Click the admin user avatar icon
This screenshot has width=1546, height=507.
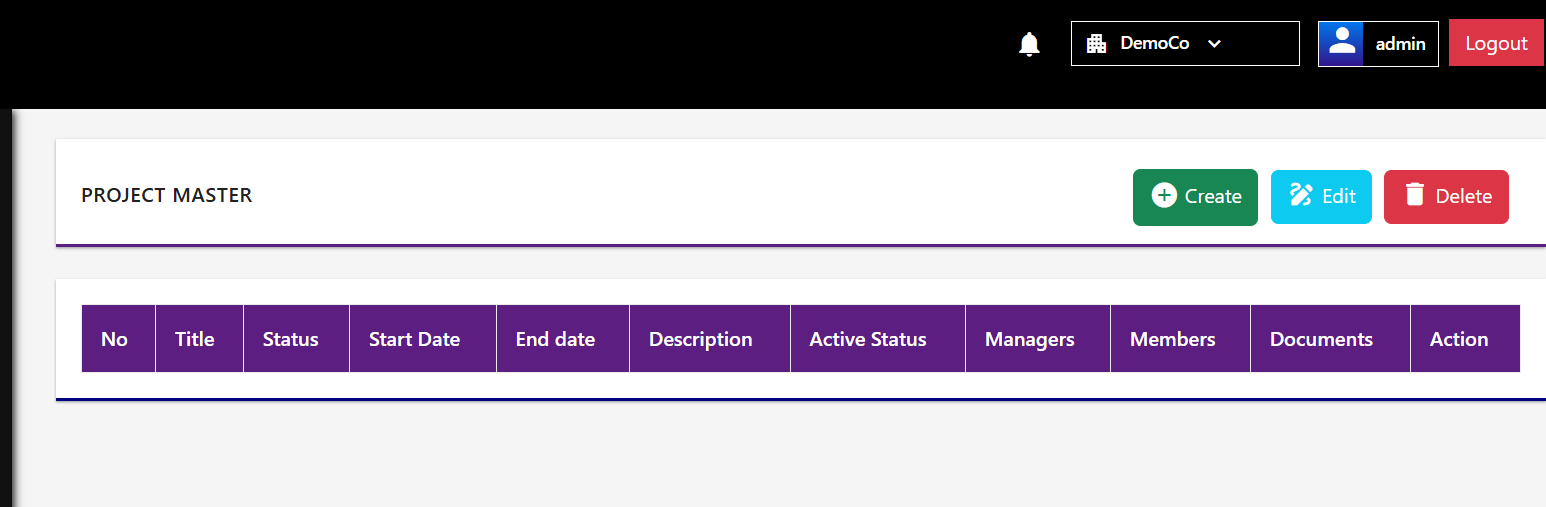[x=1341, y=44]
